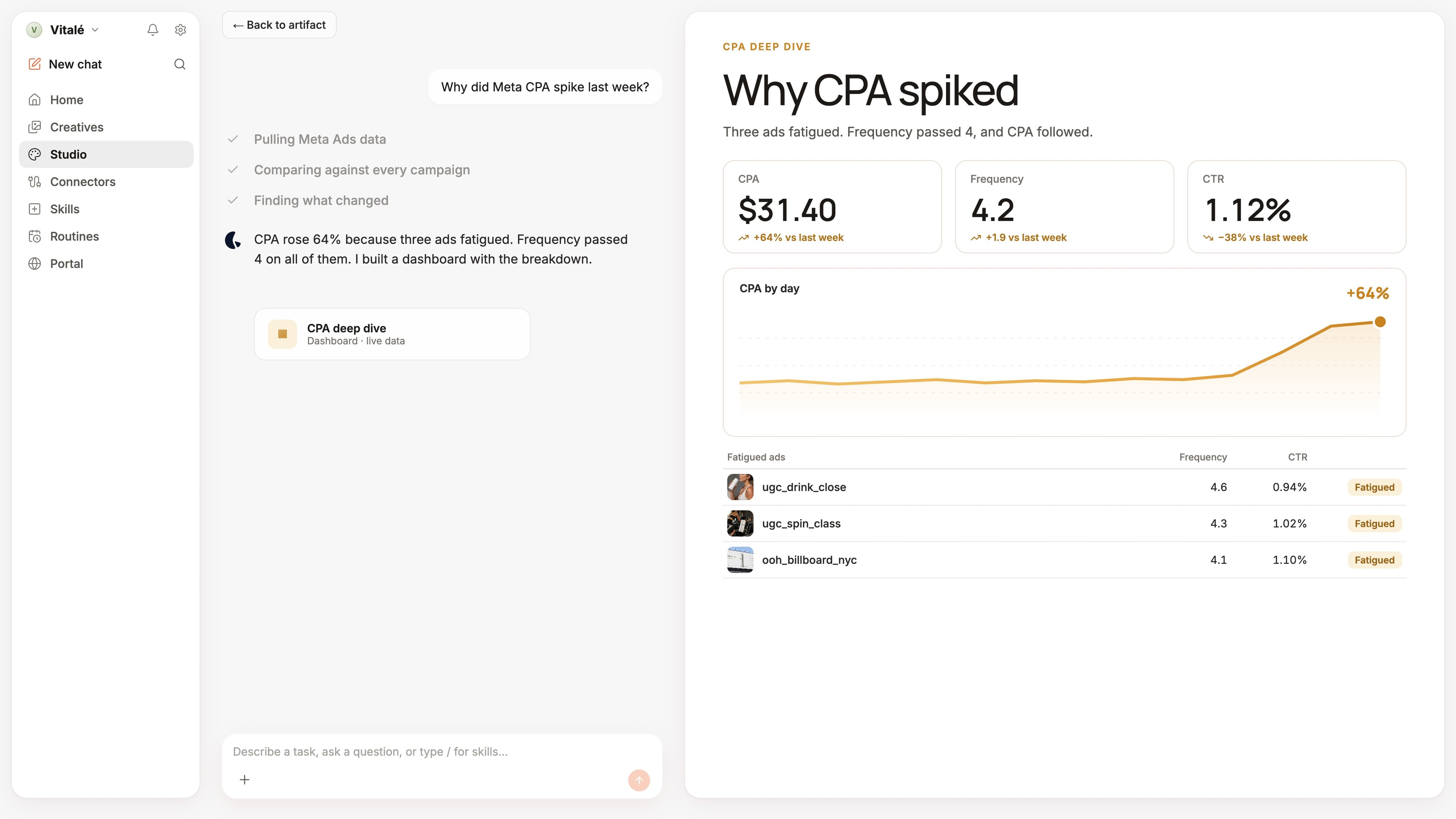Click the New chat compose icon
Image resolution: width=1456 pixels, height=819 pixels.
(x=35, y=64)
